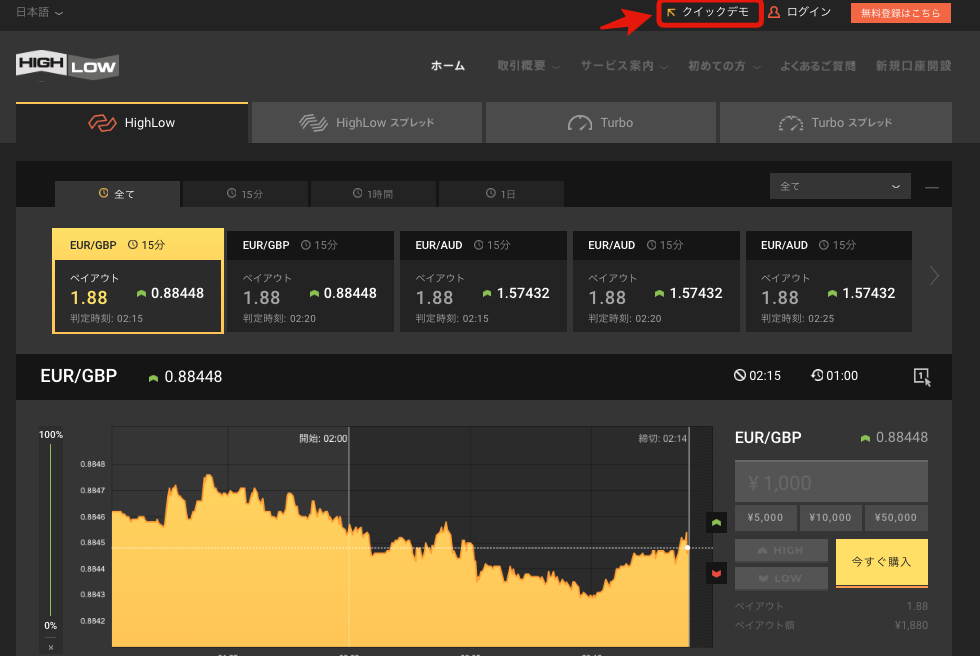This screenshot has width=980, height=656.
Task: Click the green up arrow on chart edge
Action: [716, 522]
